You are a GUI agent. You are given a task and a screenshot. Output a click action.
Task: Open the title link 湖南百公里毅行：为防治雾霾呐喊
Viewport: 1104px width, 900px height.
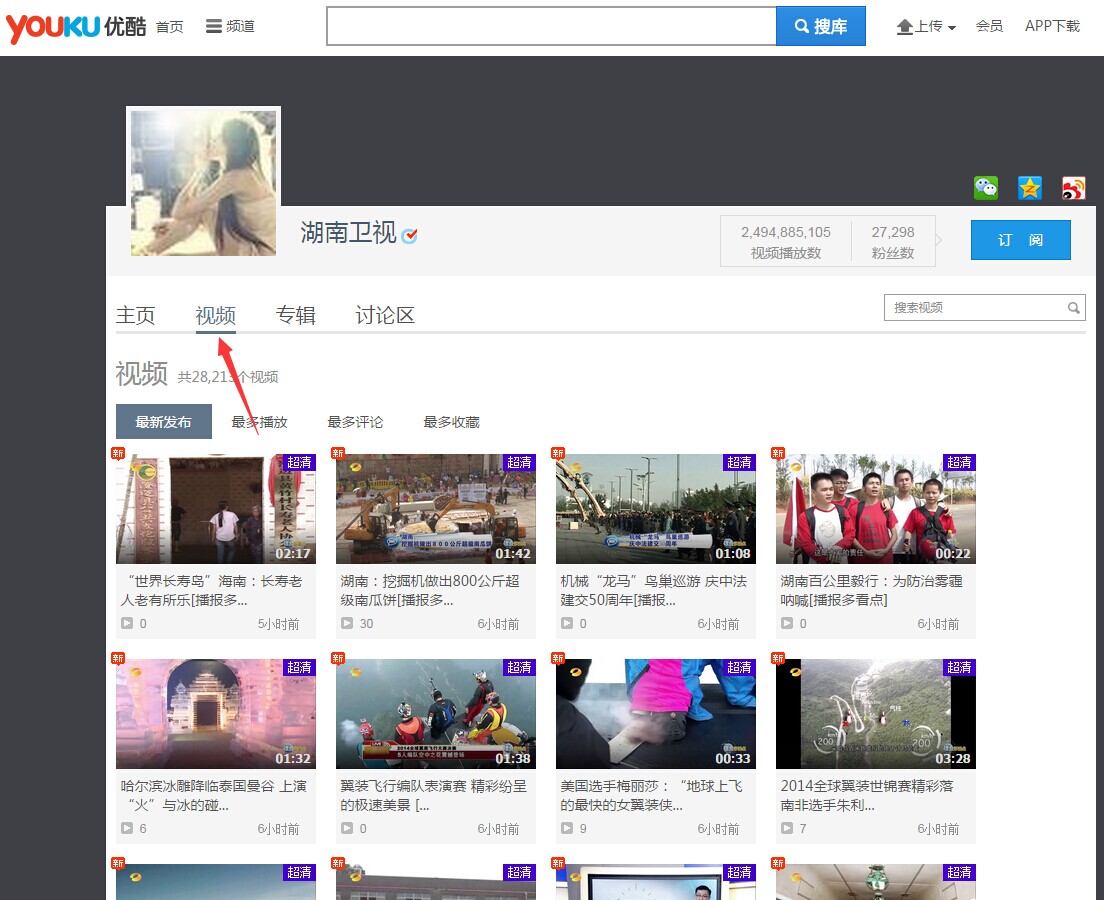tap(872, 590)
